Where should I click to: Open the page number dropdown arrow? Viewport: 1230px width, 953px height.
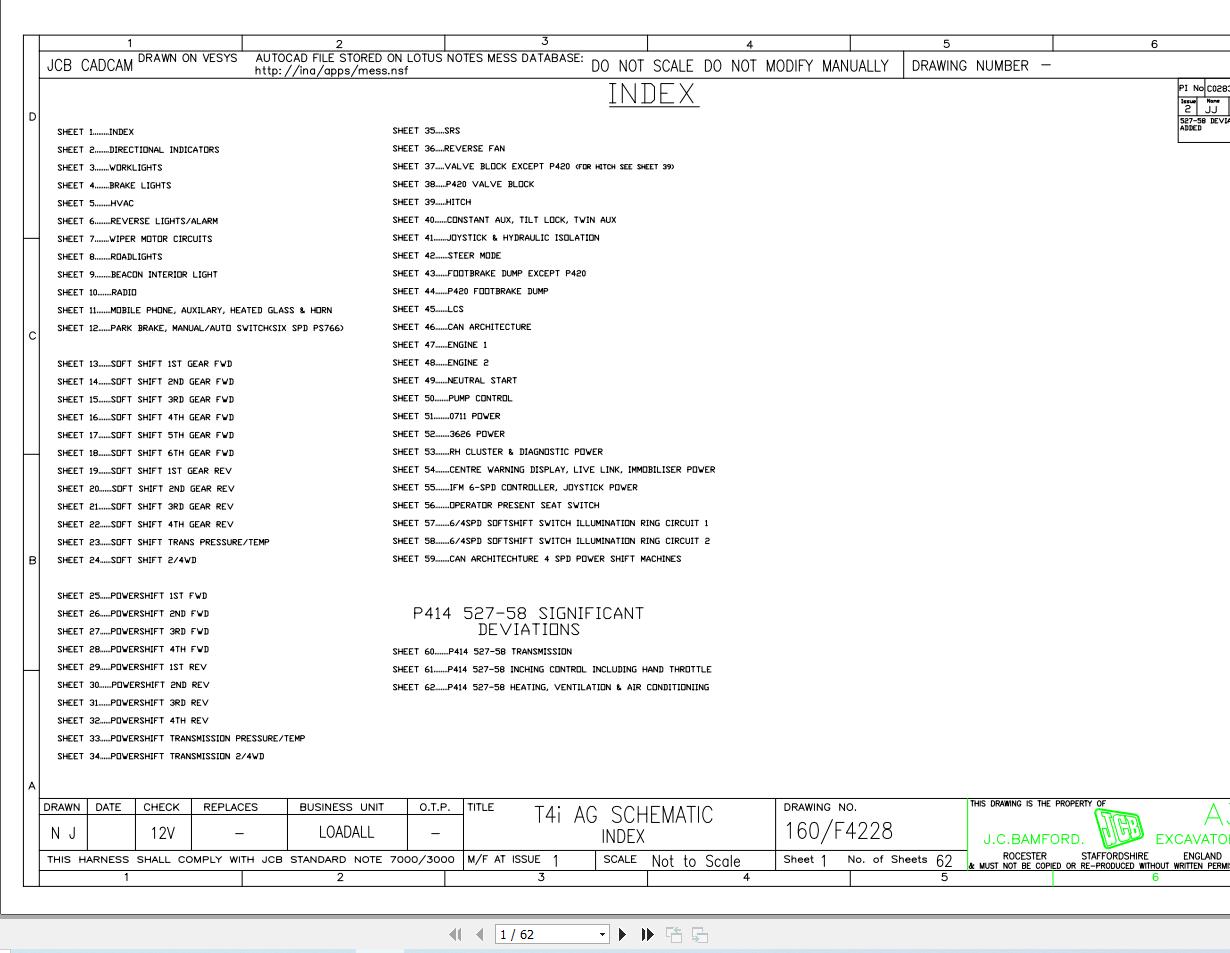click(x=602, y=935)
